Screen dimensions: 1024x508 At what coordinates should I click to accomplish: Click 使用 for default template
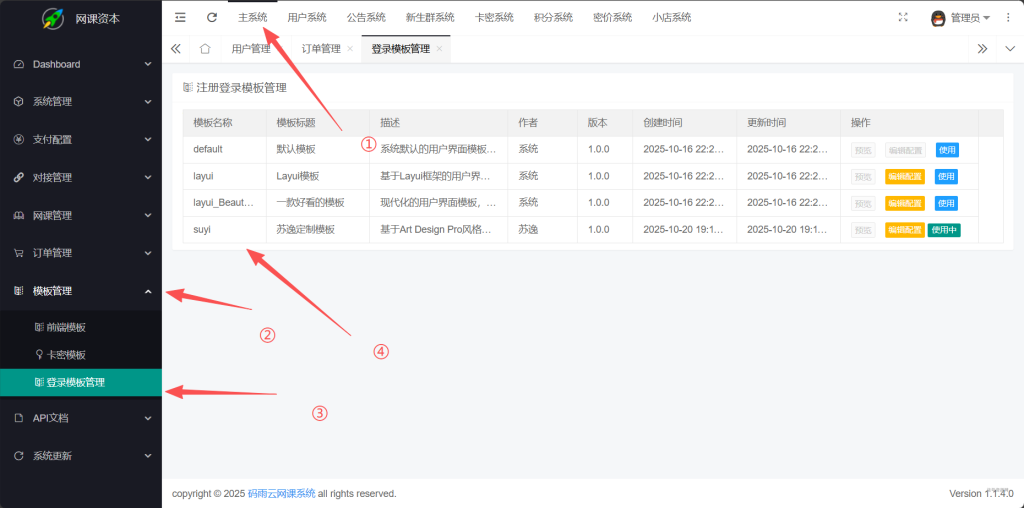(947, 150)
